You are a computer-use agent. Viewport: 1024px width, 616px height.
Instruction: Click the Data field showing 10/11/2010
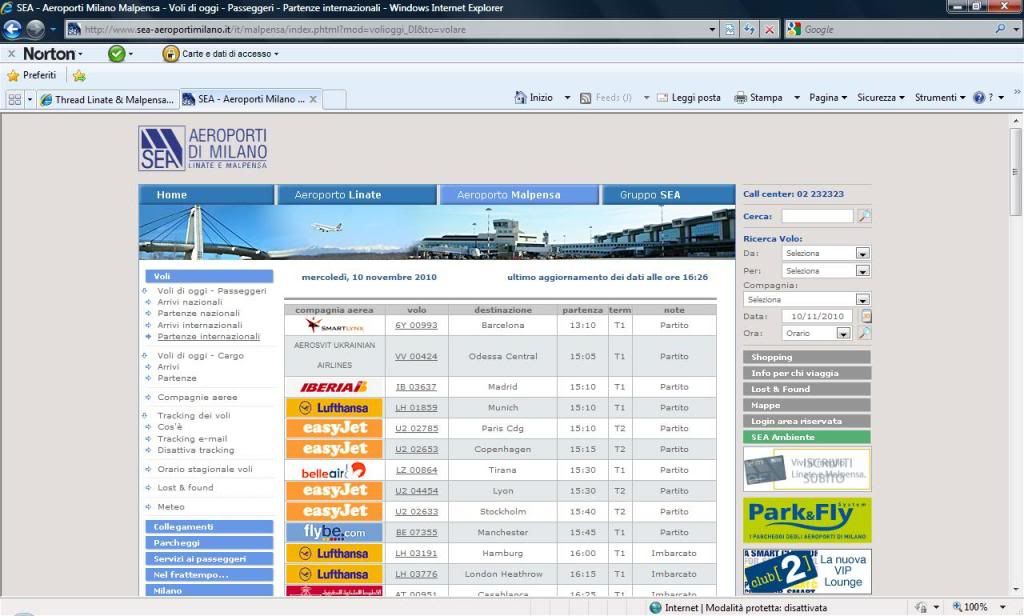[818, 316]
